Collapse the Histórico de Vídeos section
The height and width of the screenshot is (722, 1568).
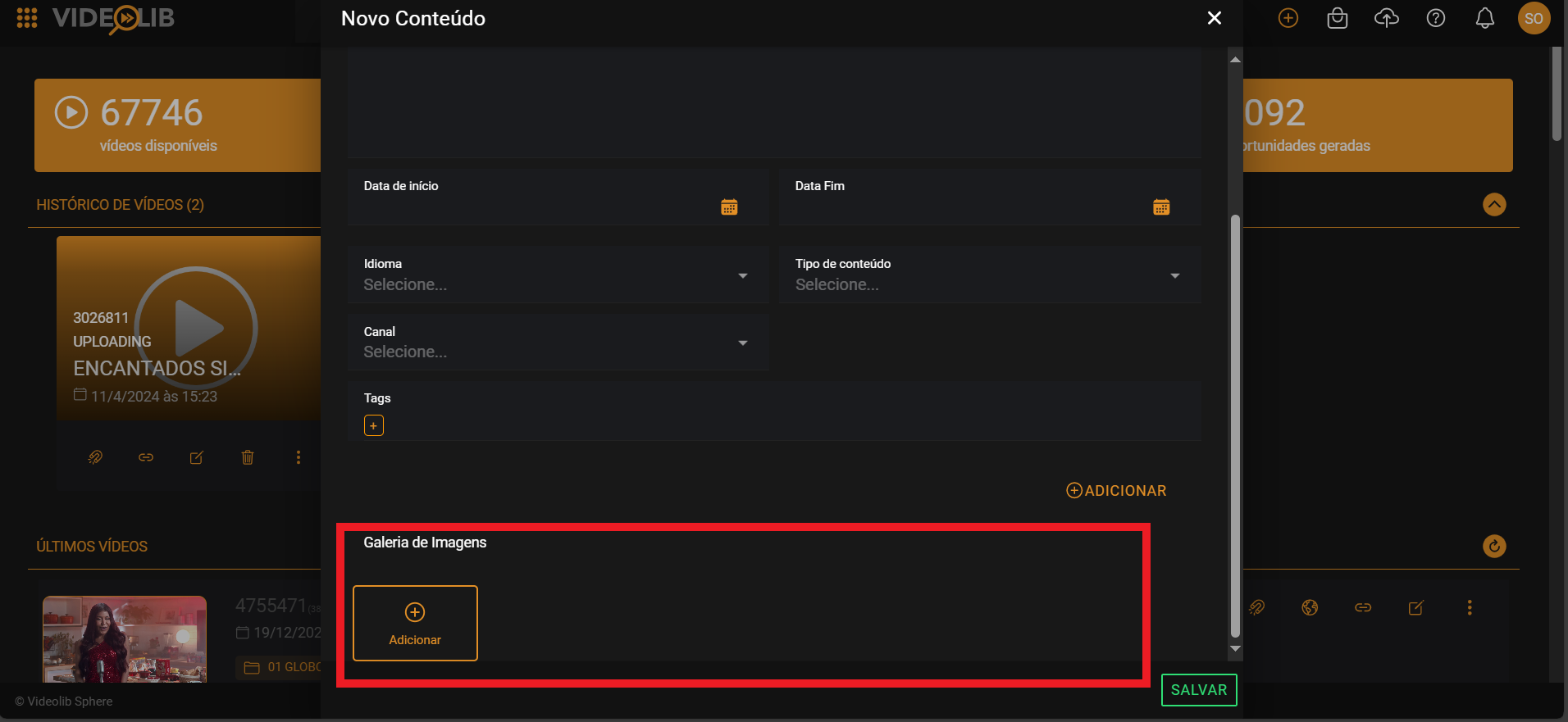click(x=1494, y=204)
